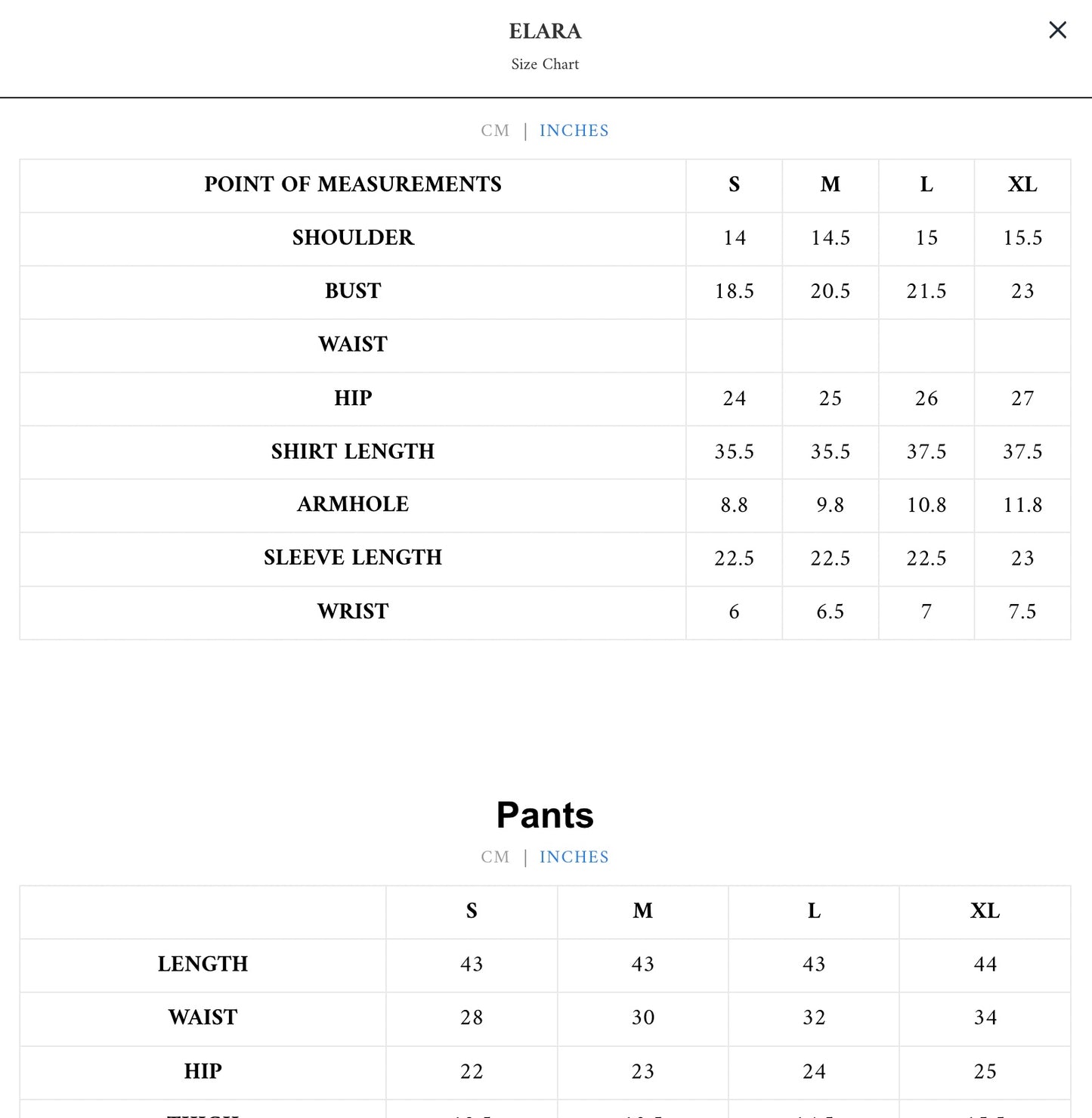
Task: Close the Elara size chart popup
Action: click(x=1057, y=30)
